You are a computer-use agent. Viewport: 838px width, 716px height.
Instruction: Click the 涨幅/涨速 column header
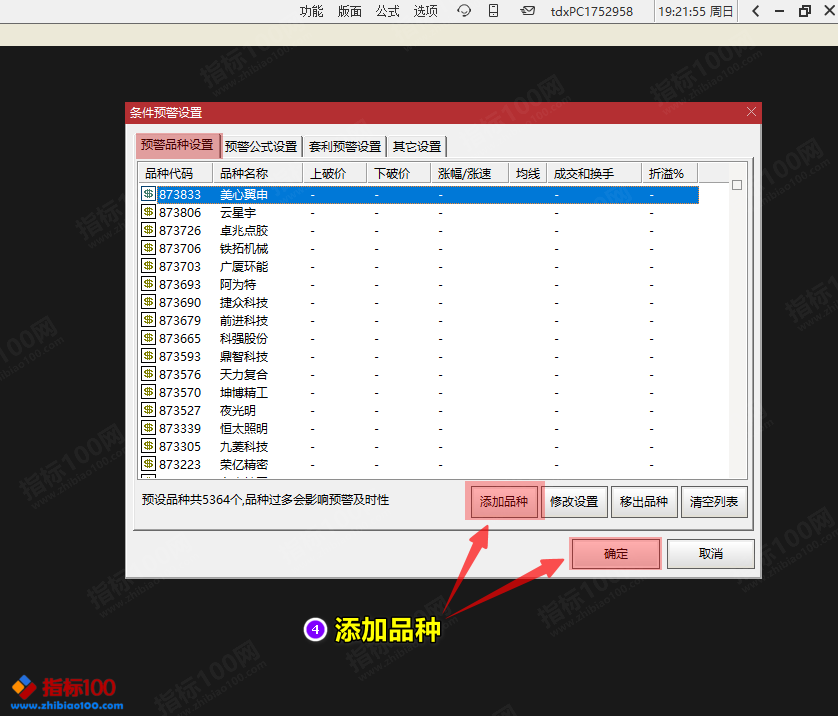470,173
